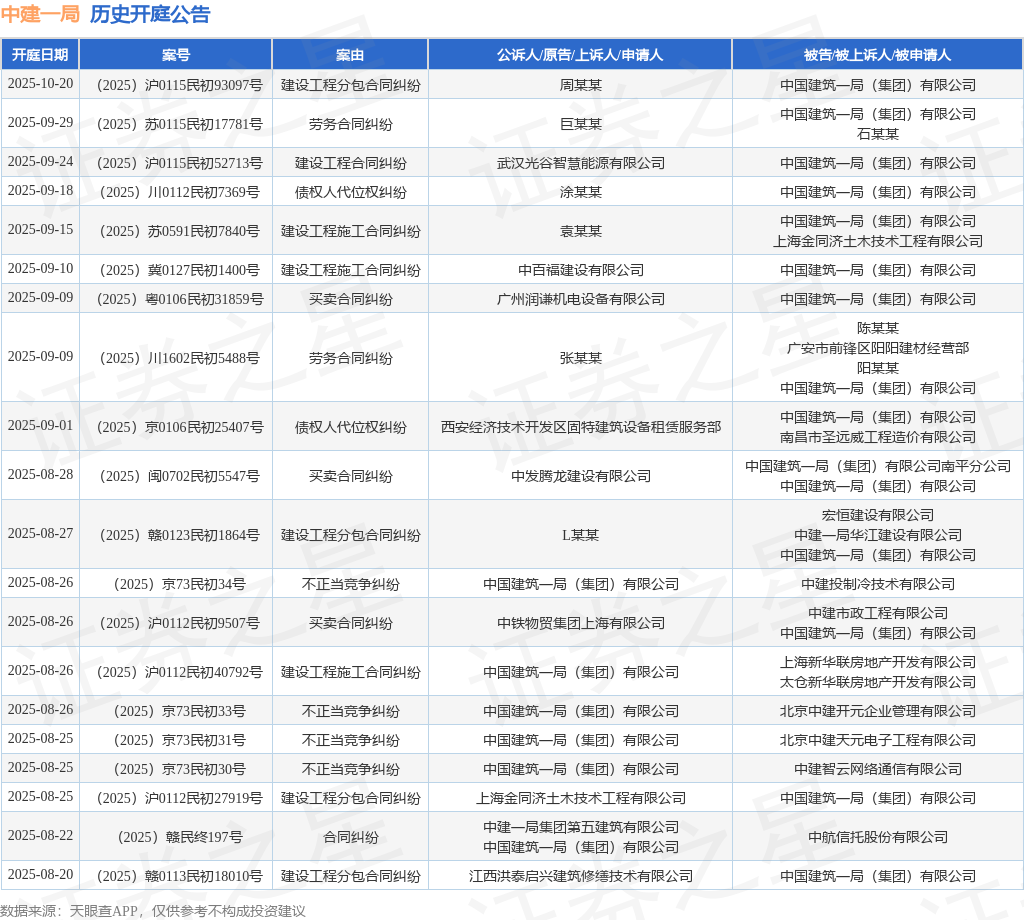The height and width of the screenshot is (920, 1024).
Task: Click the date 2025-08-28
Action: click(x=40, y=475)
